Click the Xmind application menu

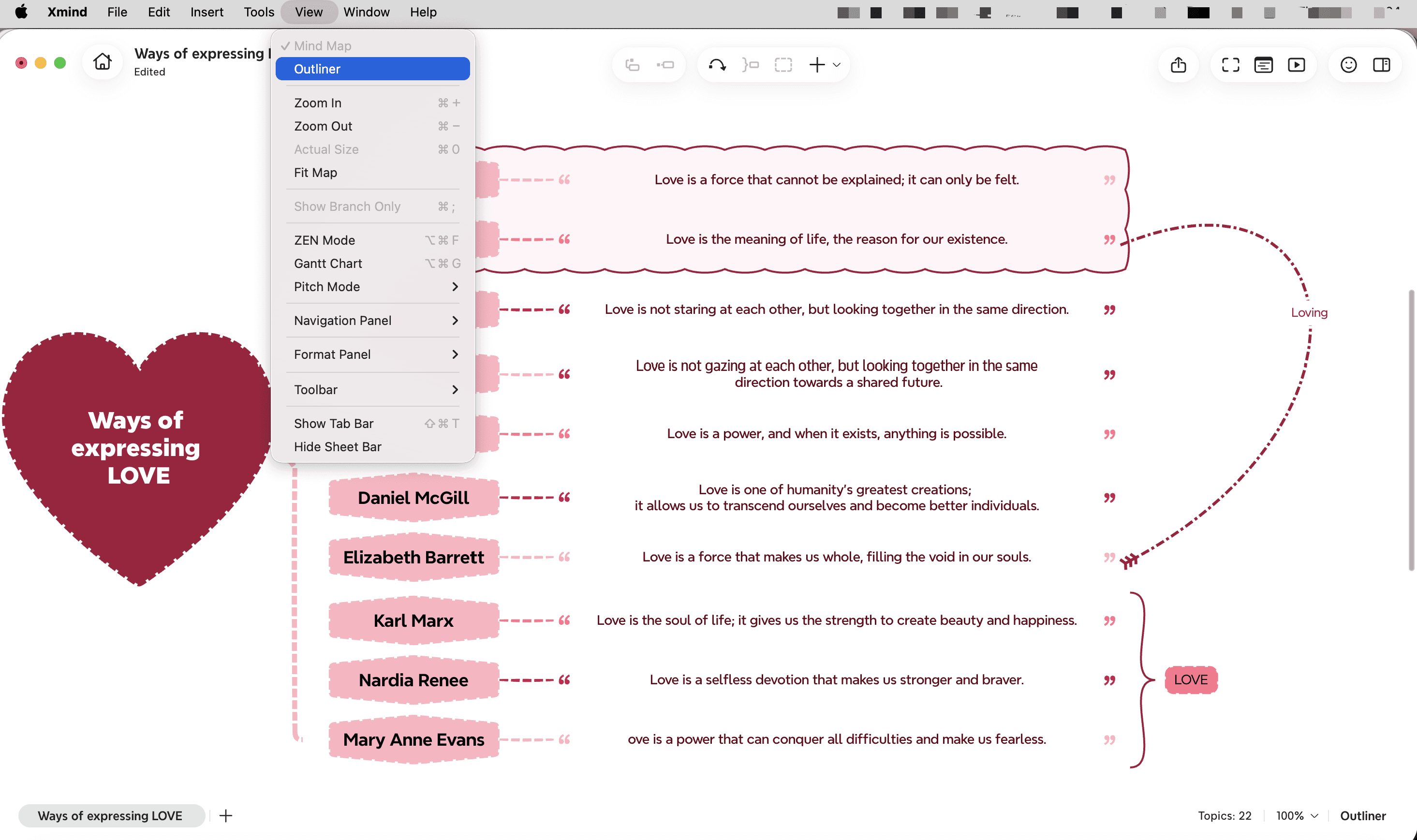(67, 12)
